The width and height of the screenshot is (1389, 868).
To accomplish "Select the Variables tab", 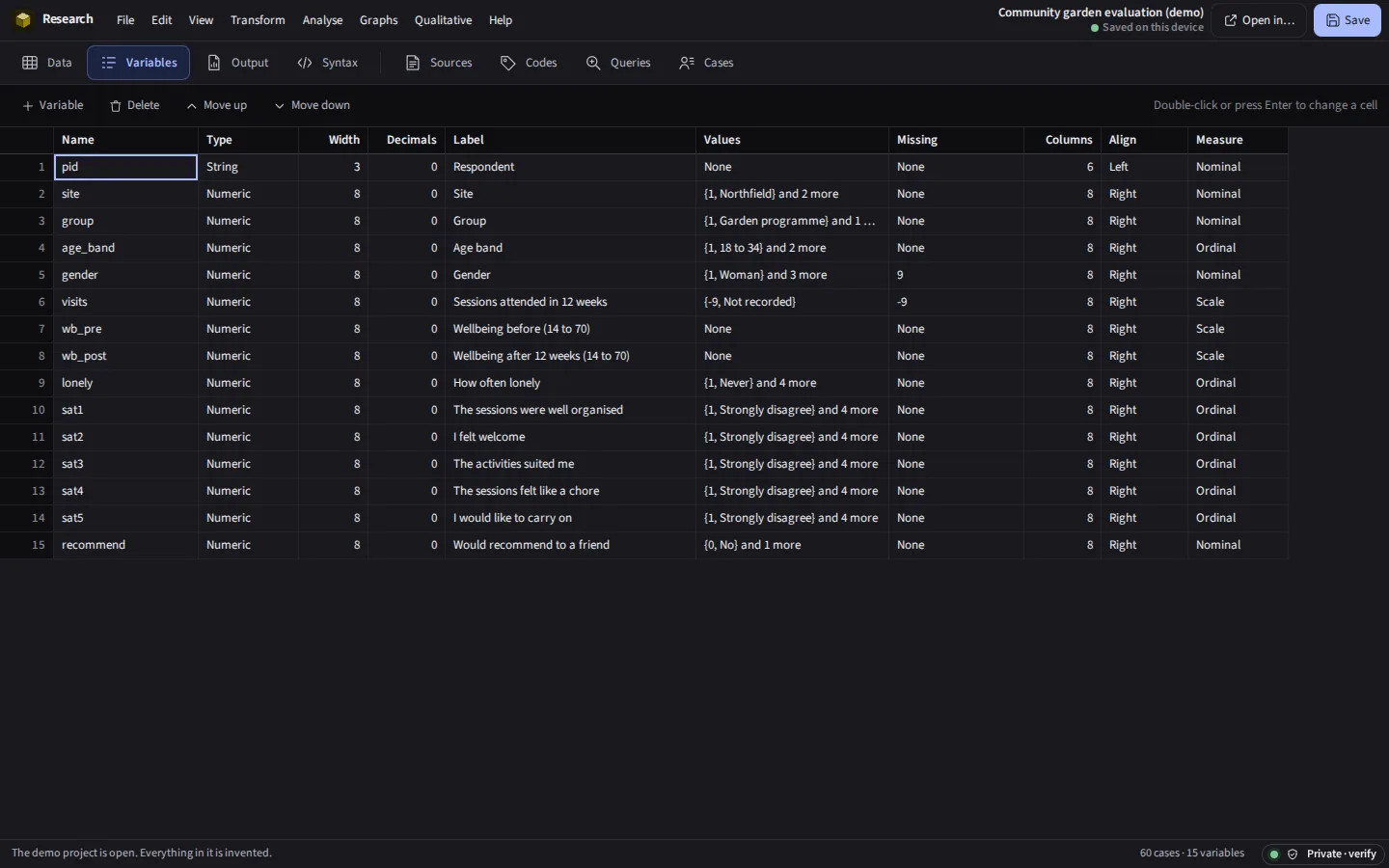I will (x=139, y=63).
